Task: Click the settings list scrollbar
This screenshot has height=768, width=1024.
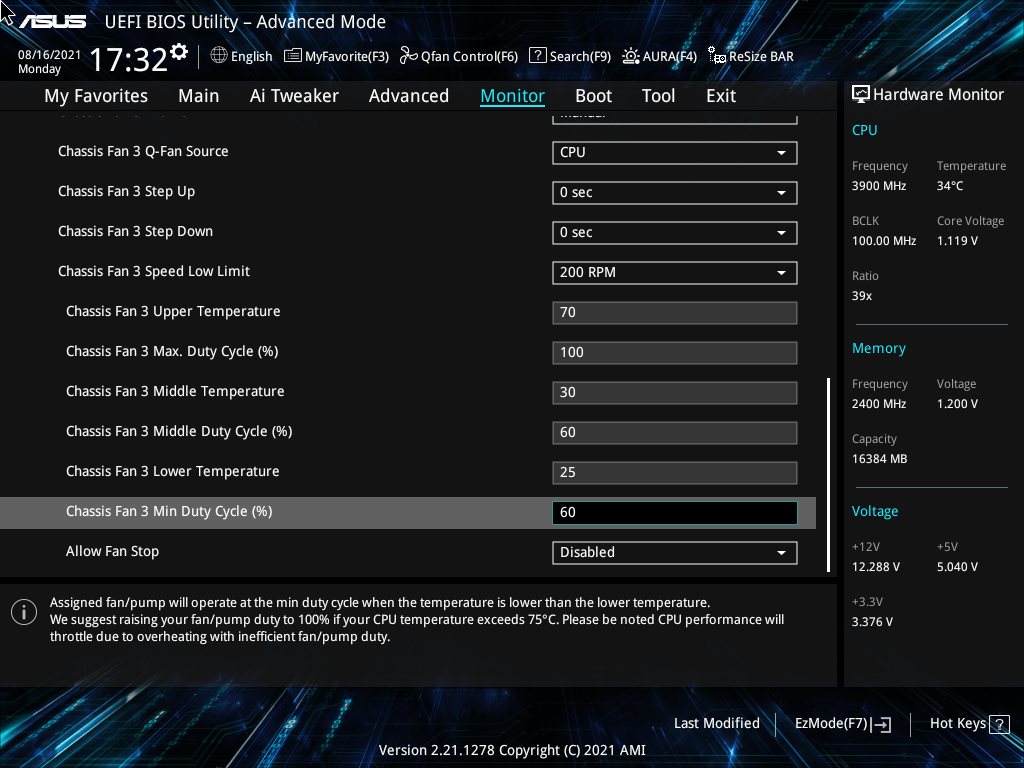Action: (x=829, y=475)
